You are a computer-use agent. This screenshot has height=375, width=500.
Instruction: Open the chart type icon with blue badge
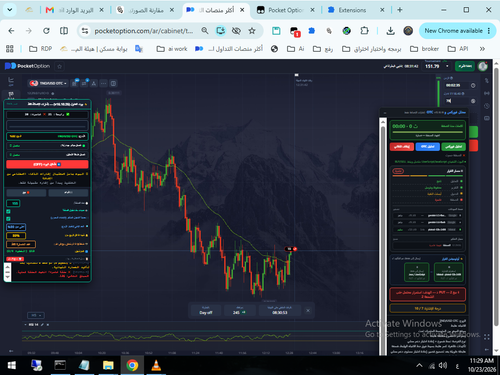point(75,83)
